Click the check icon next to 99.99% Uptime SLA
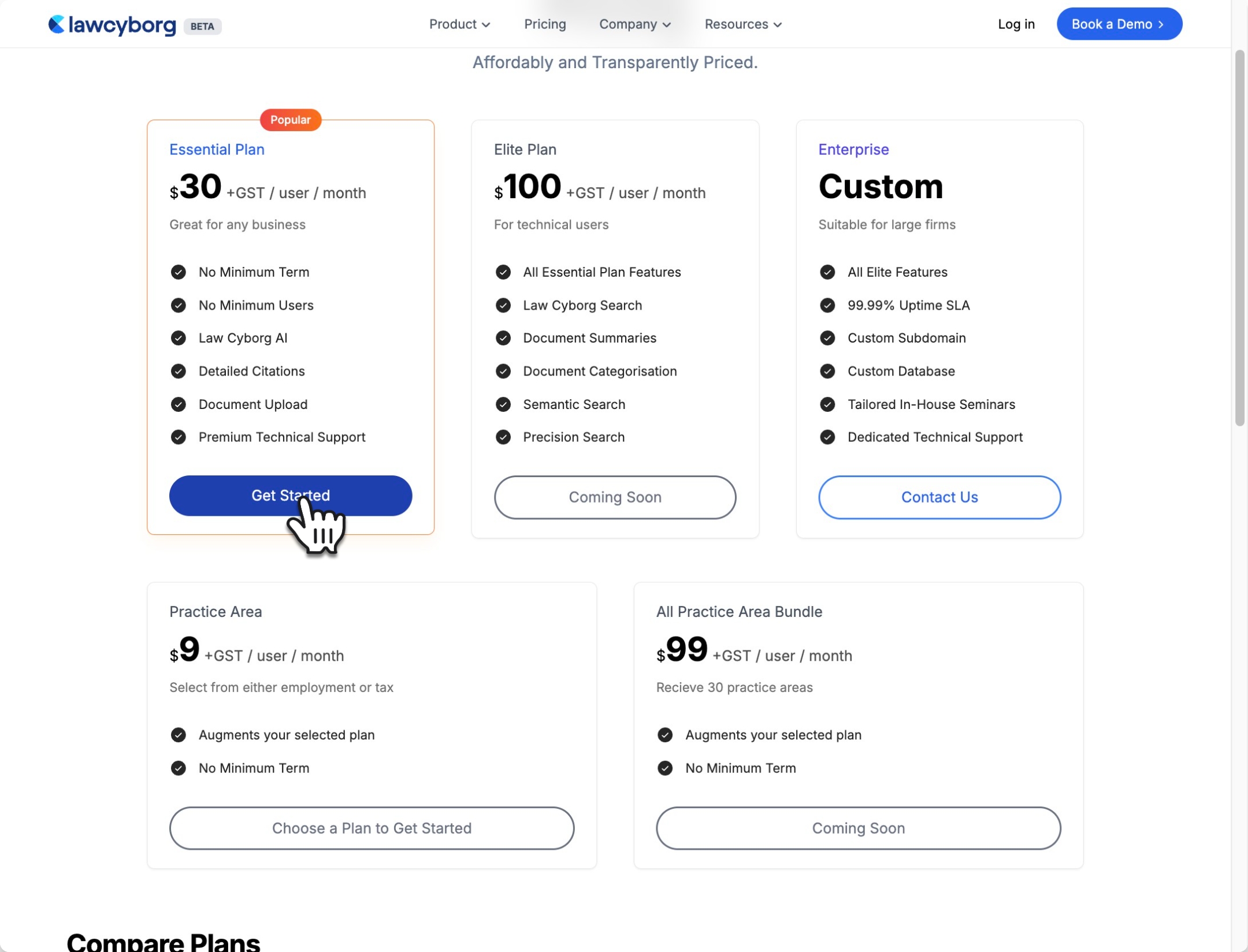This screenshot has height=952, width=1248. click(827, 305)
